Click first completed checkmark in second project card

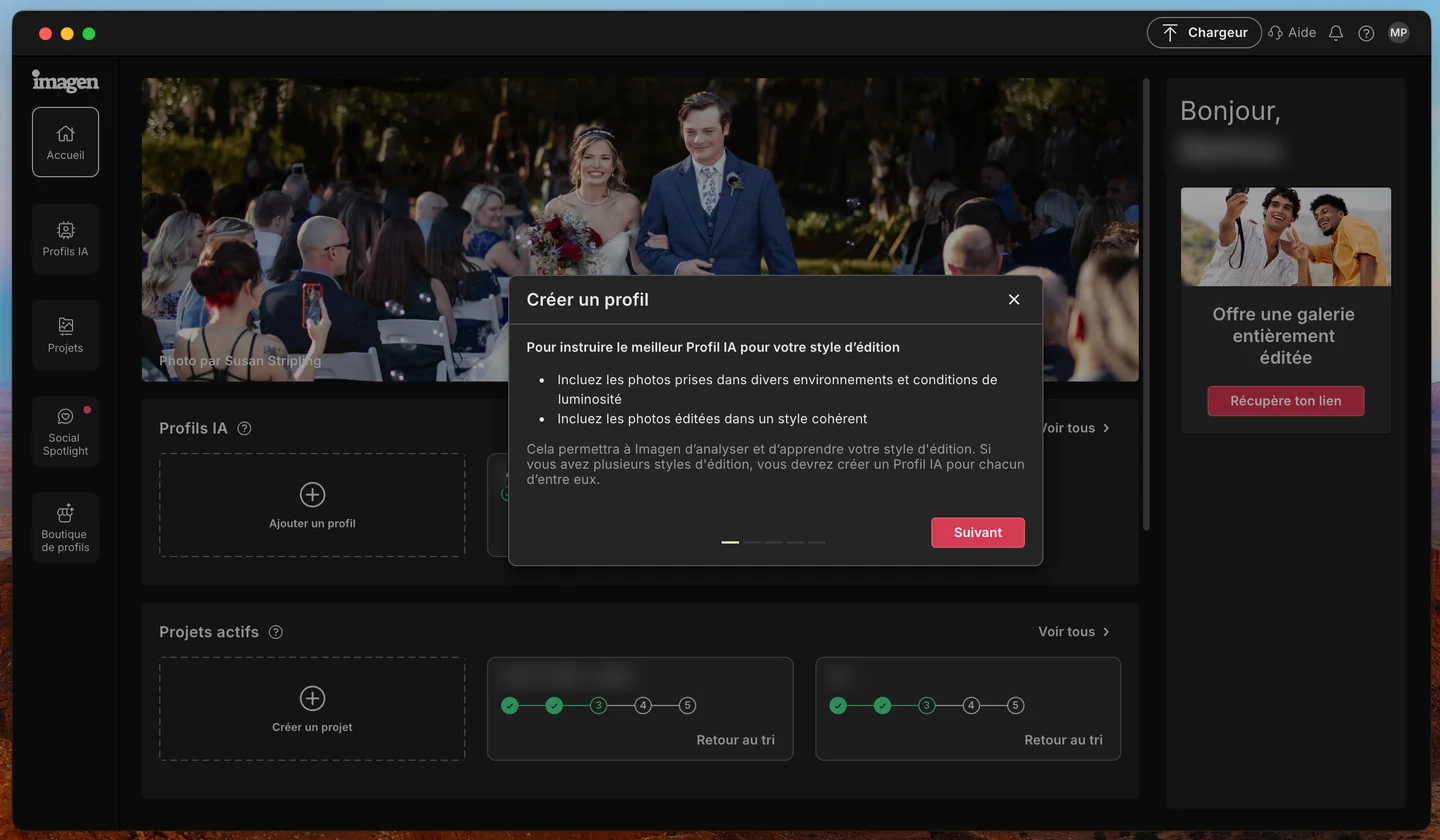(838, 706)
